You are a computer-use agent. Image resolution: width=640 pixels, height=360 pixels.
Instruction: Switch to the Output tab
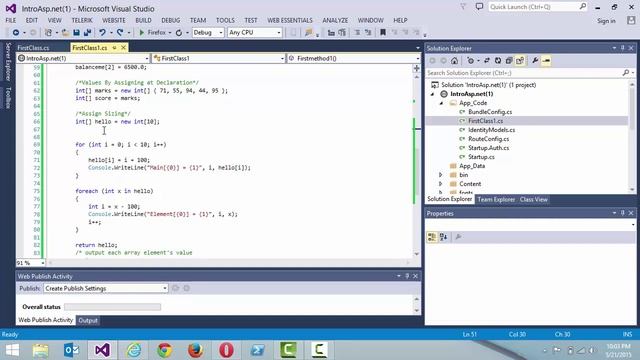[88, 320]
